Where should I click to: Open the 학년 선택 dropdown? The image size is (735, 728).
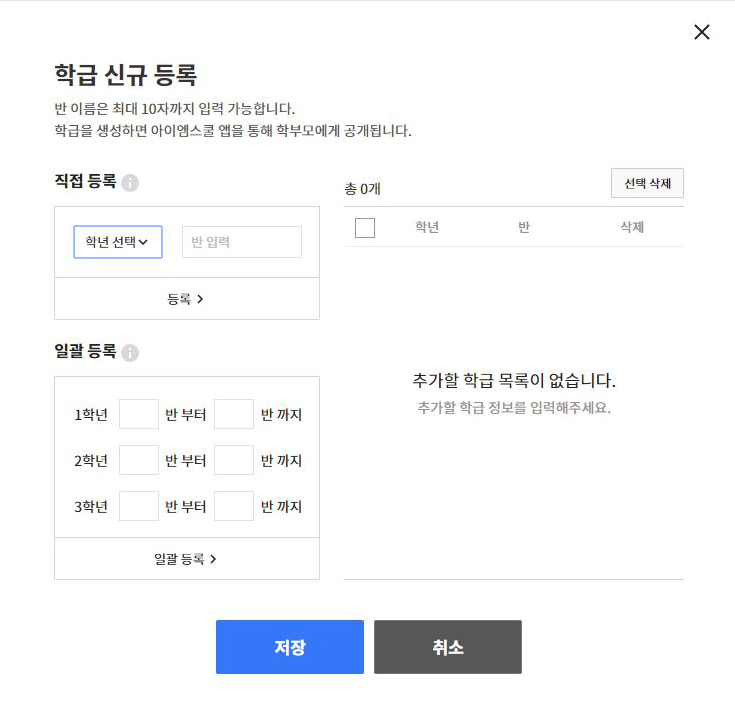point(118,242)
